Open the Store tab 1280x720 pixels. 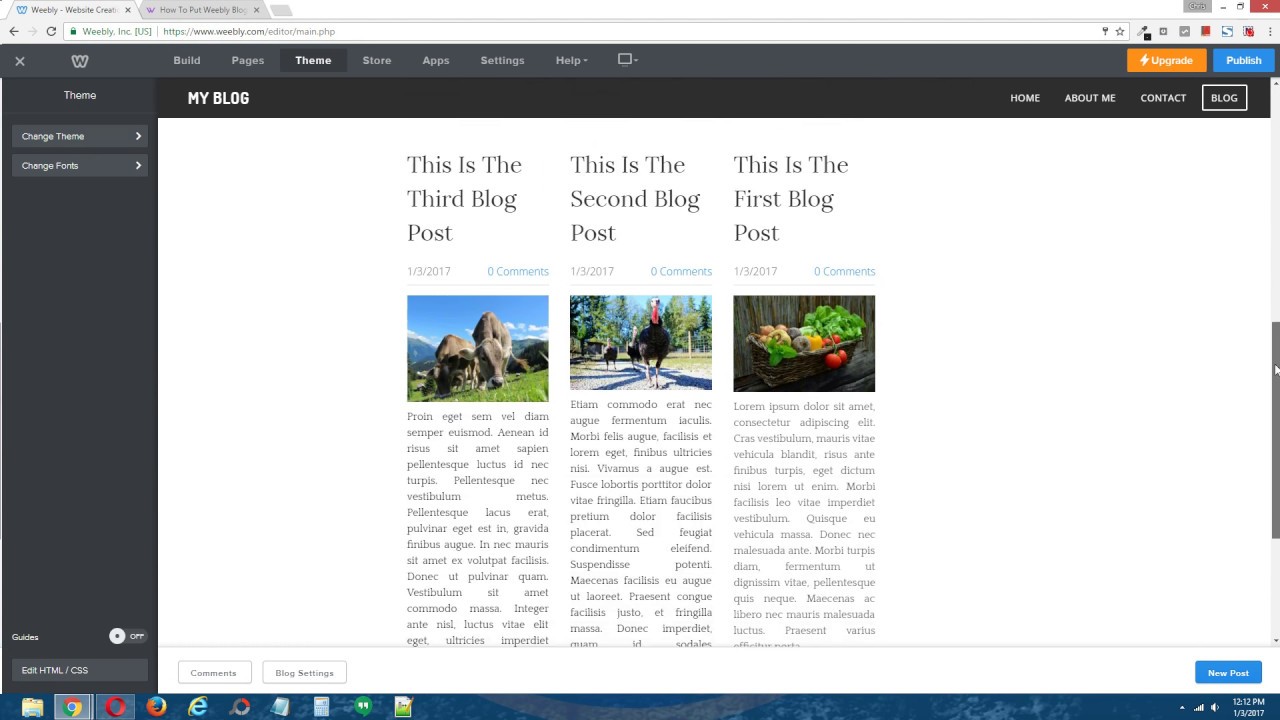point(377,60)
